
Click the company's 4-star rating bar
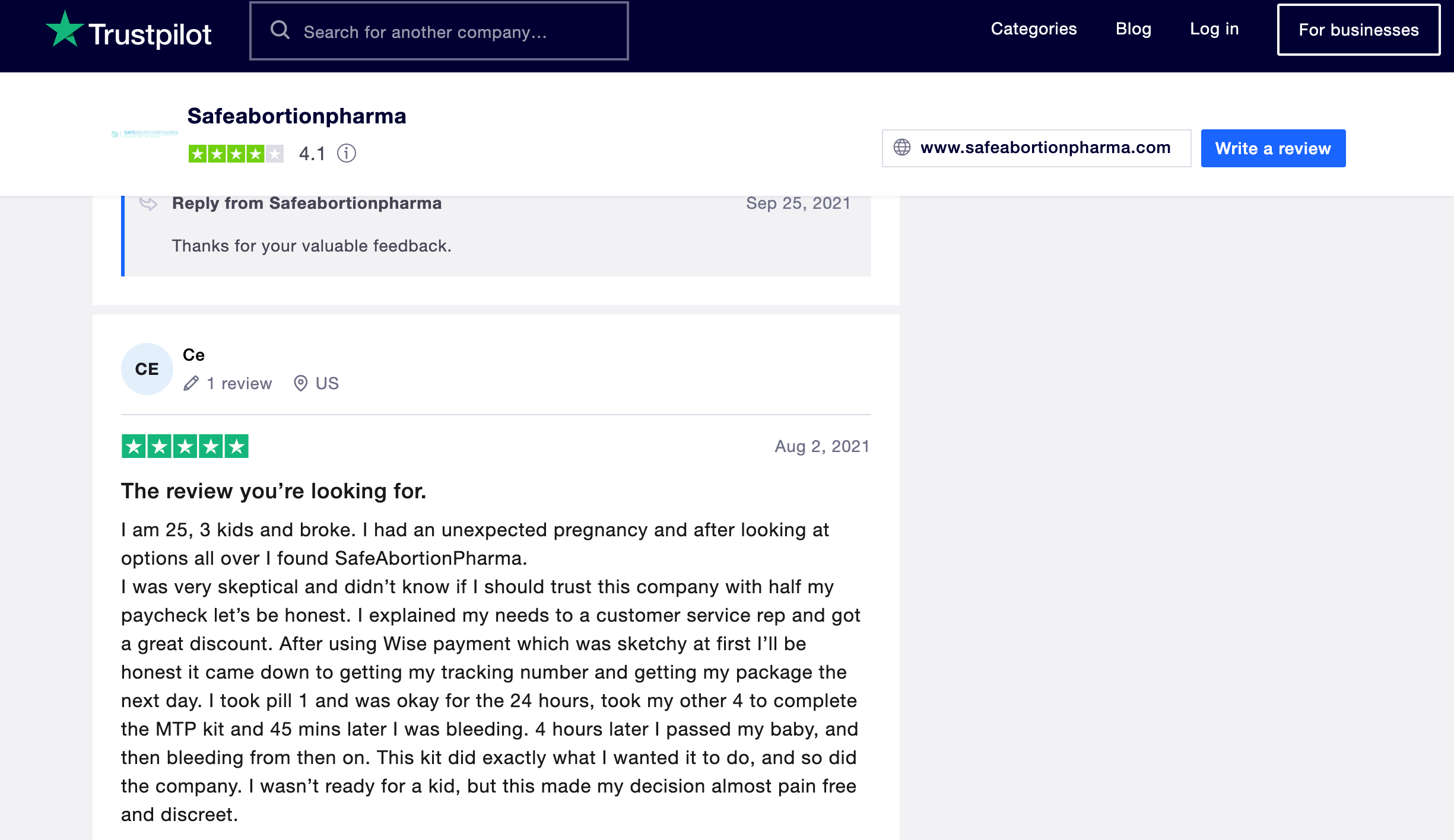pyautogui.click(x=236, y=154)
